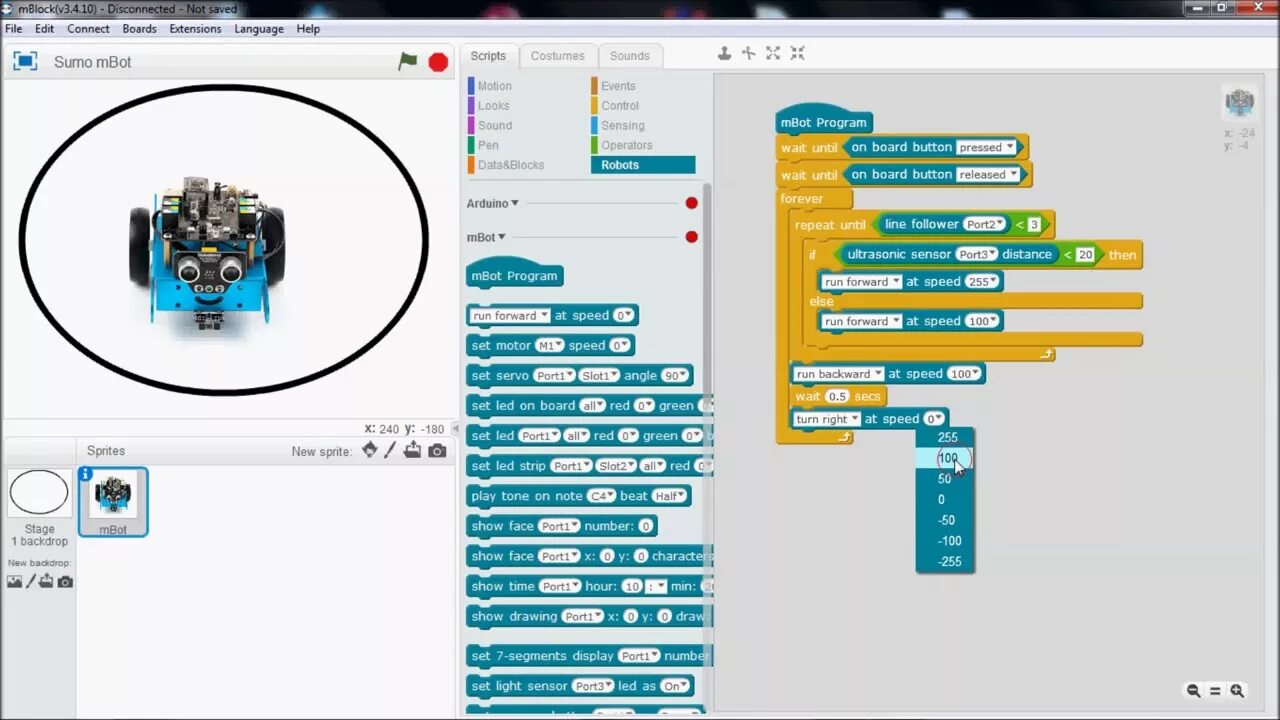Select the shrink sprite tool
1280x720 pixels.
click(797, 53)
